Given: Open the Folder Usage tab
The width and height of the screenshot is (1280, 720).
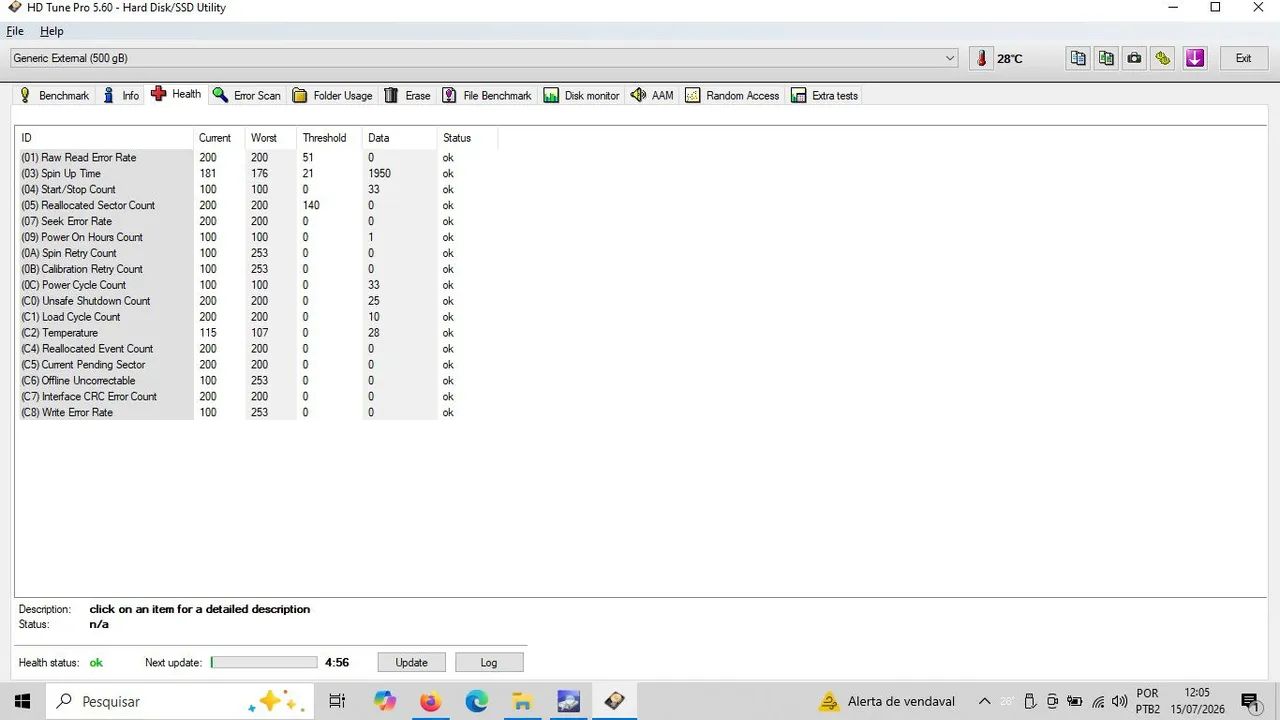Looking at the screenshot, I should pyautogui.click(x=333, y=95).
